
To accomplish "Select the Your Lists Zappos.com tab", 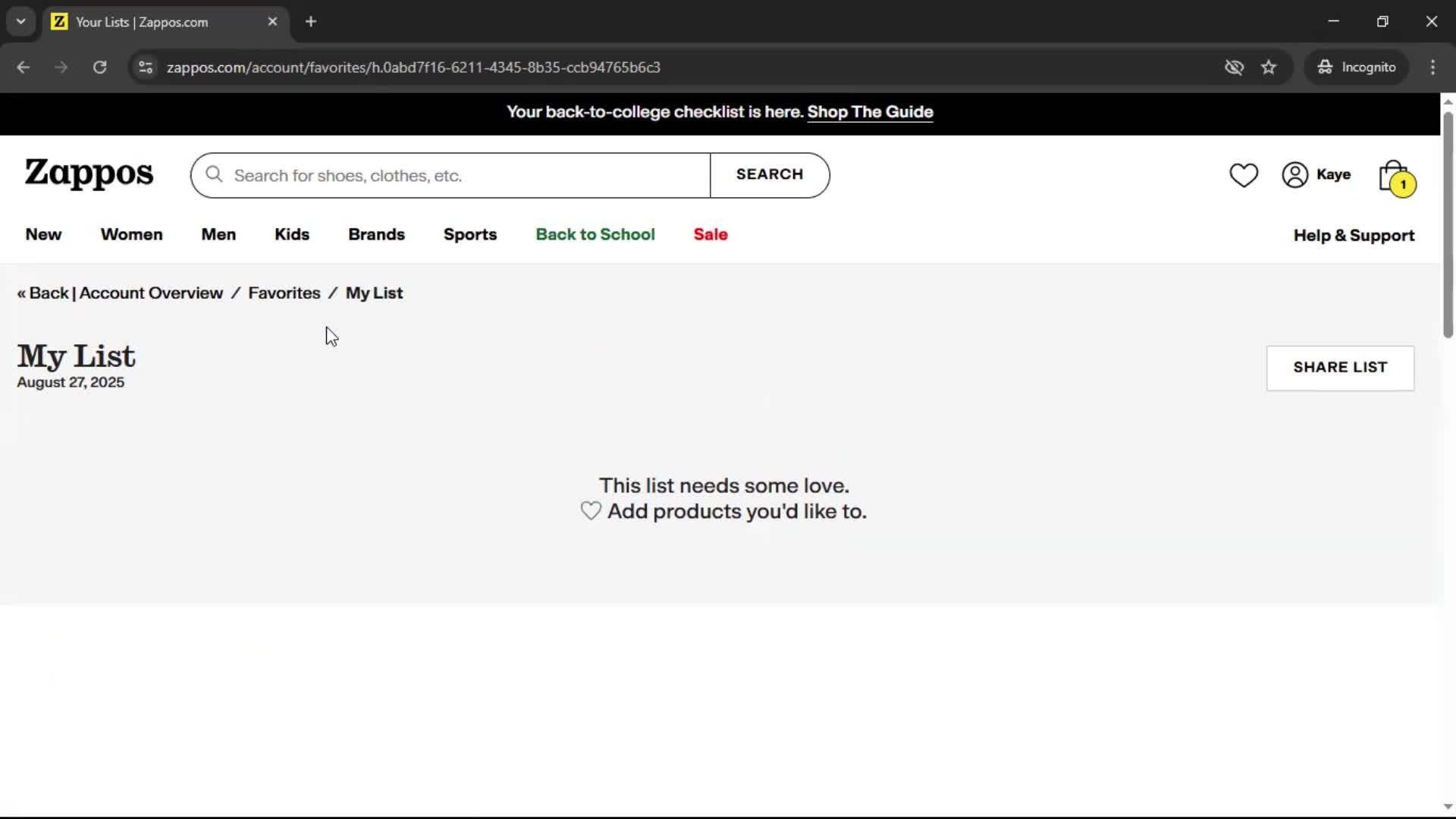I will (x=165, y=21).
